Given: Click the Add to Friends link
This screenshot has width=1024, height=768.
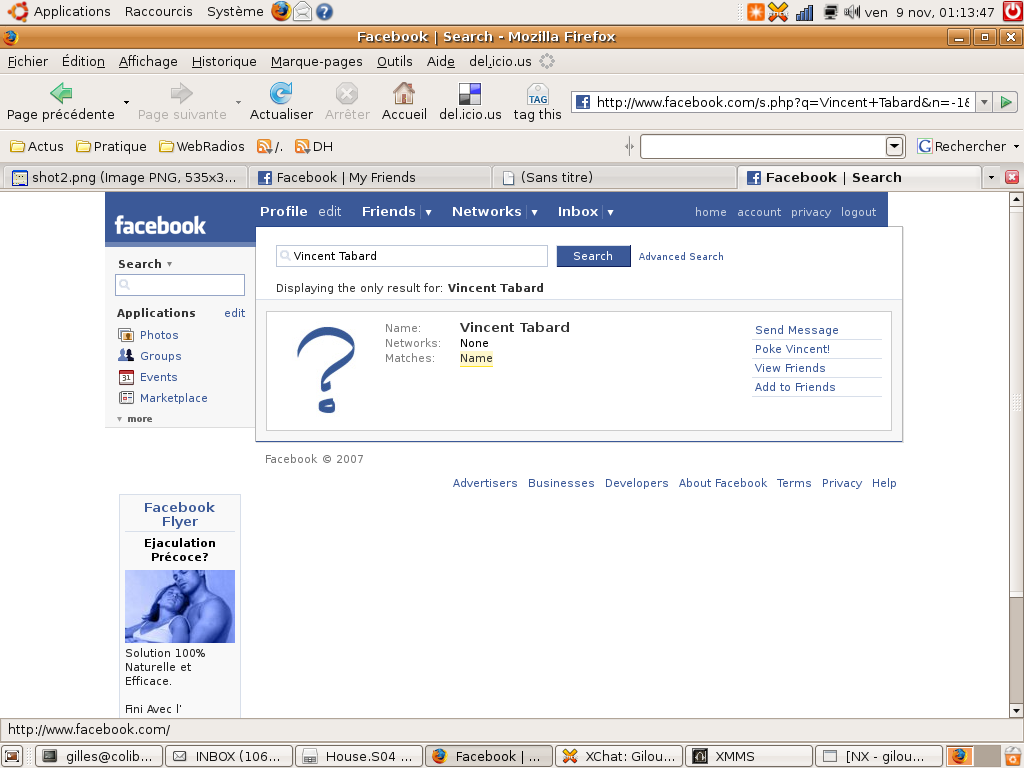Looking at the screenshot, I should coord(795,387).
